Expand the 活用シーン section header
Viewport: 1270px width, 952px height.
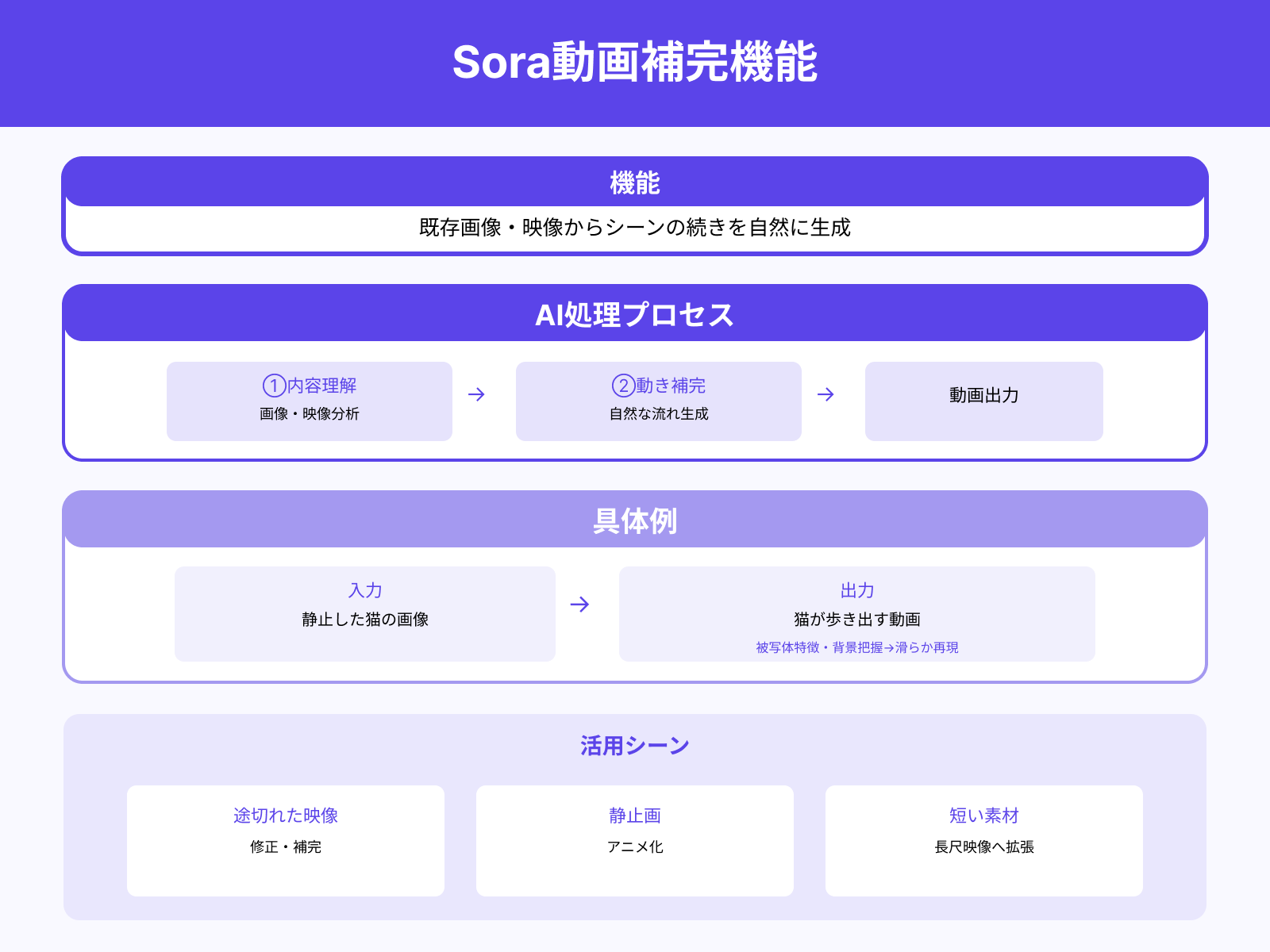634,744
